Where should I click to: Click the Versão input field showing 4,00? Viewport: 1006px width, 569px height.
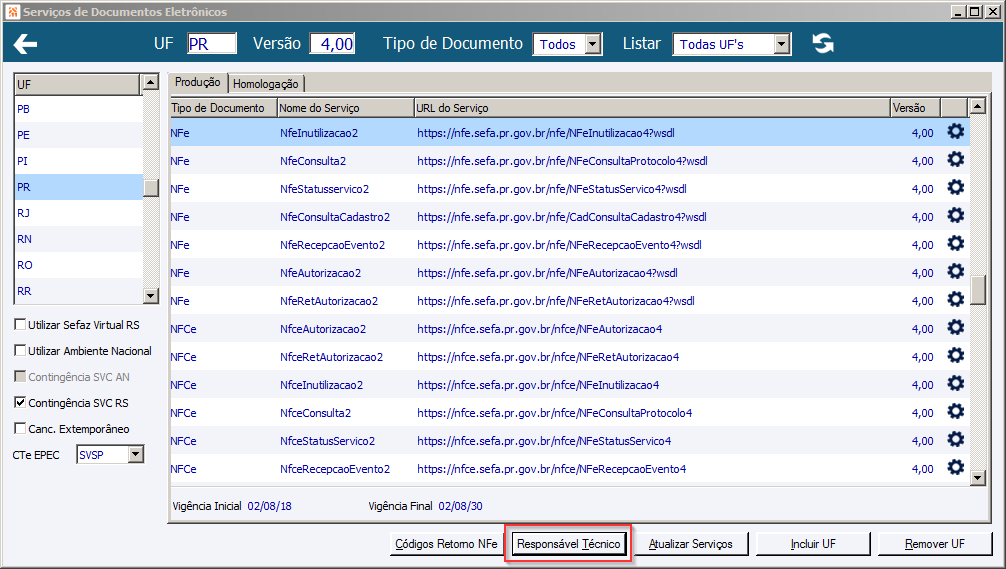coord(332,44)
